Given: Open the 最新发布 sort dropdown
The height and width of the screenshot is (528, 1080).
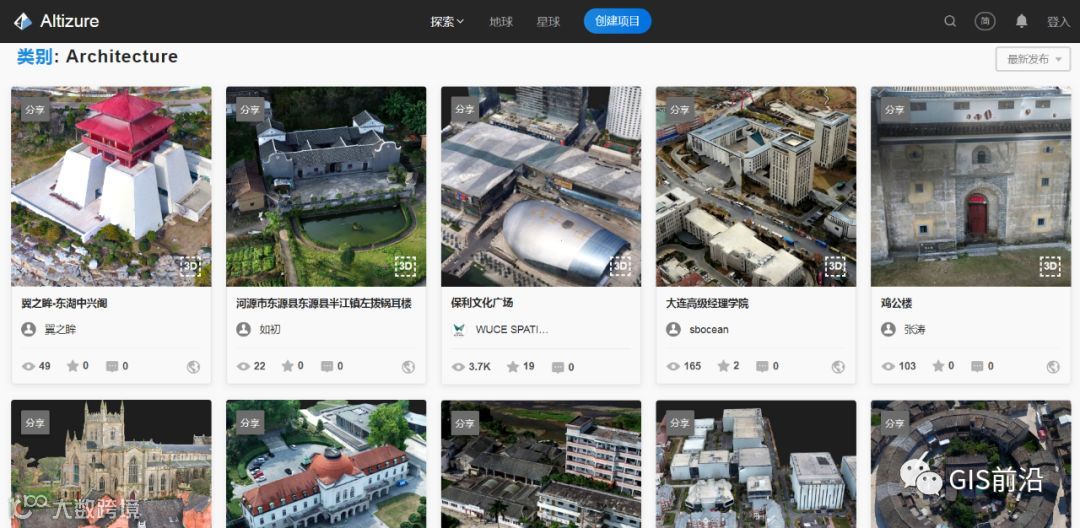Looking at the screenshot, I should [1033, 59].
